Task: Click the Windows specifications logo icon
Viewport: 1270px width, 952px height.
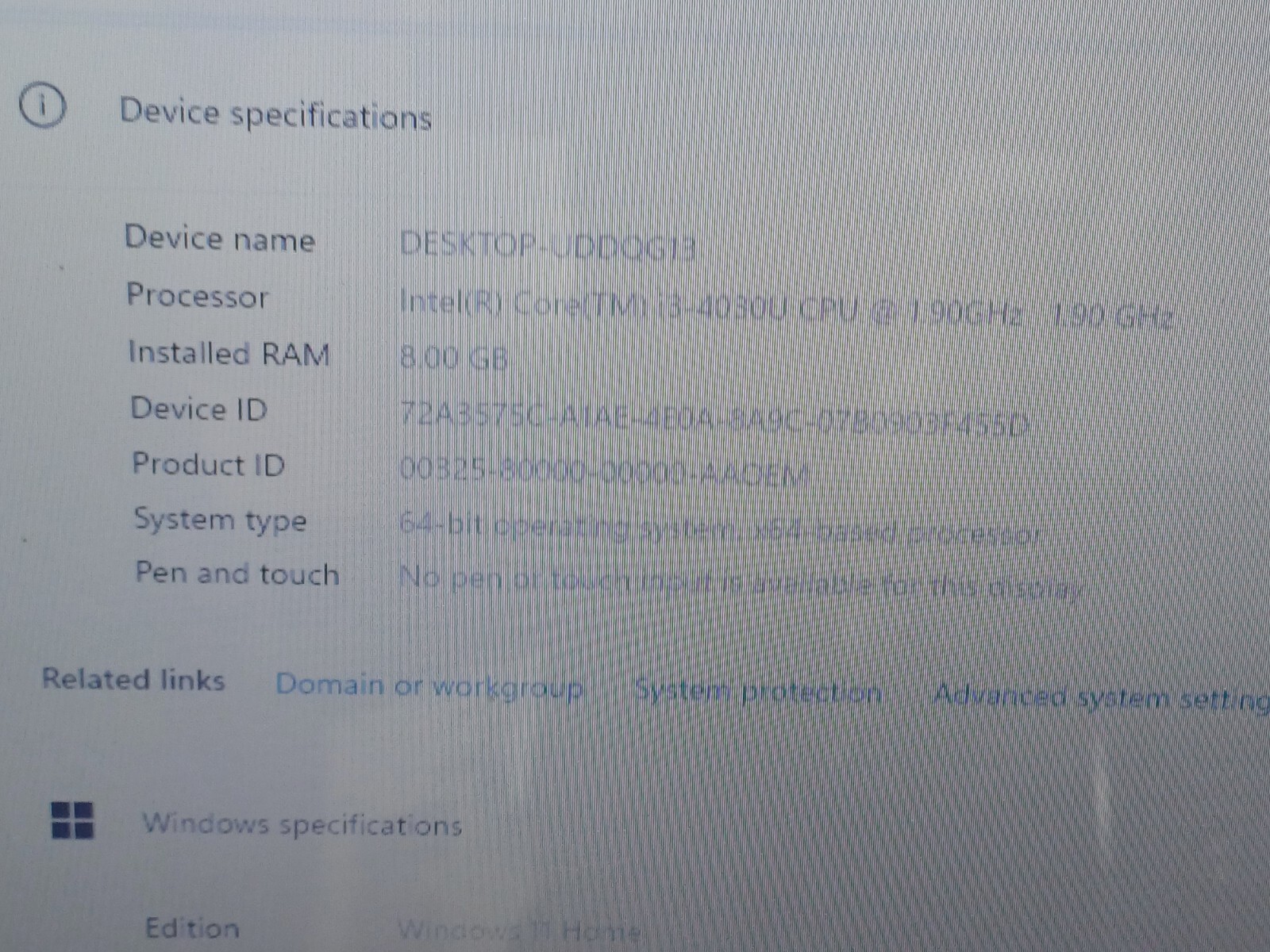Action: [72, 820]
